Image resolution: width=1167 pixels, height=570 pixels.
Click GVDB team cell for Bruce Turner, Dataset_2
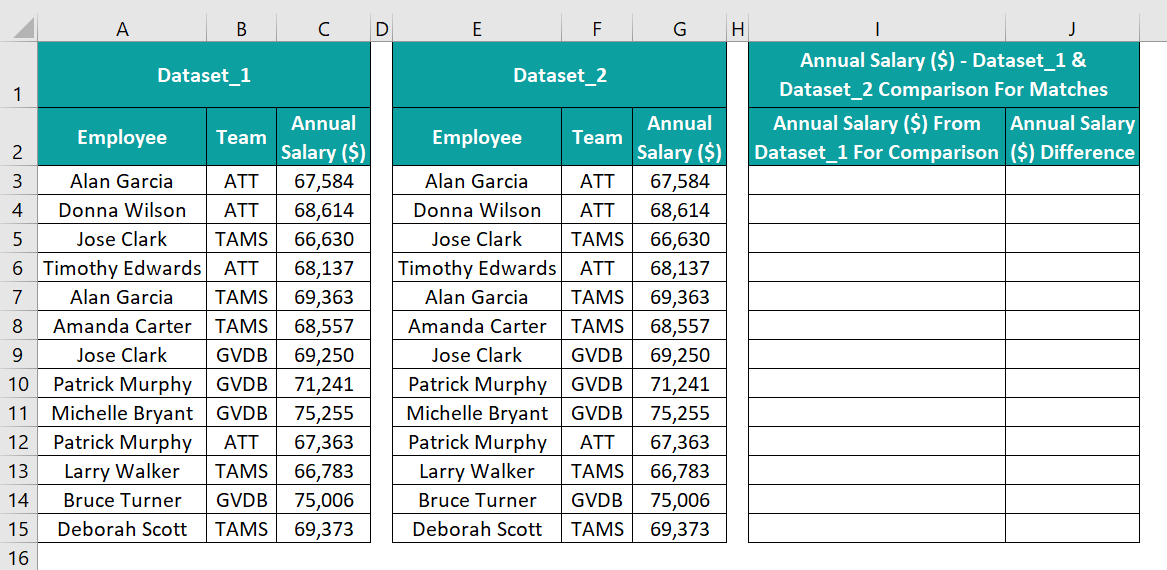pyautogui.click(x=597, y=500)
